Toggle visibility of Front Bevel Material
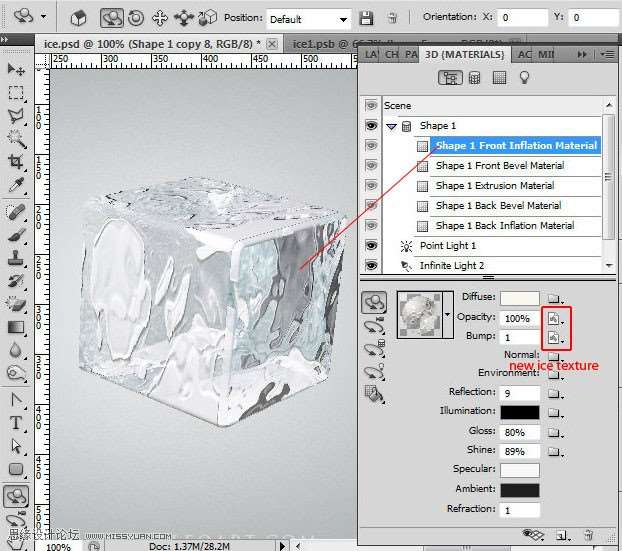The width and height of the screenshot is (622, 551). point(371,165)
